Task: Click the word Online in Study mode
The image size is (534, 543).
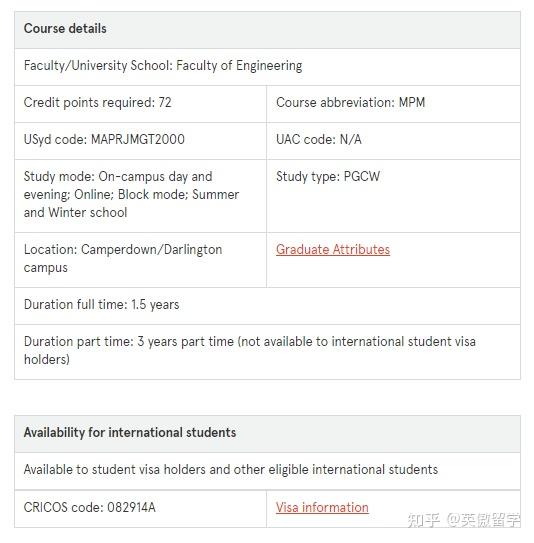Action: (x=92, y=195)
